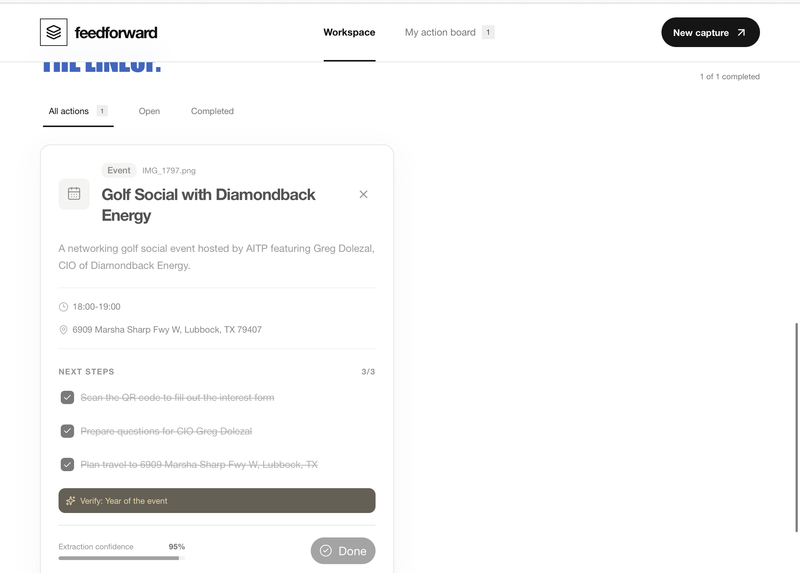Click the title 'Golf Social with Diamondback Energy'
Image resolution: width=800 pixels, height=573 pixels.
point(208,205)
